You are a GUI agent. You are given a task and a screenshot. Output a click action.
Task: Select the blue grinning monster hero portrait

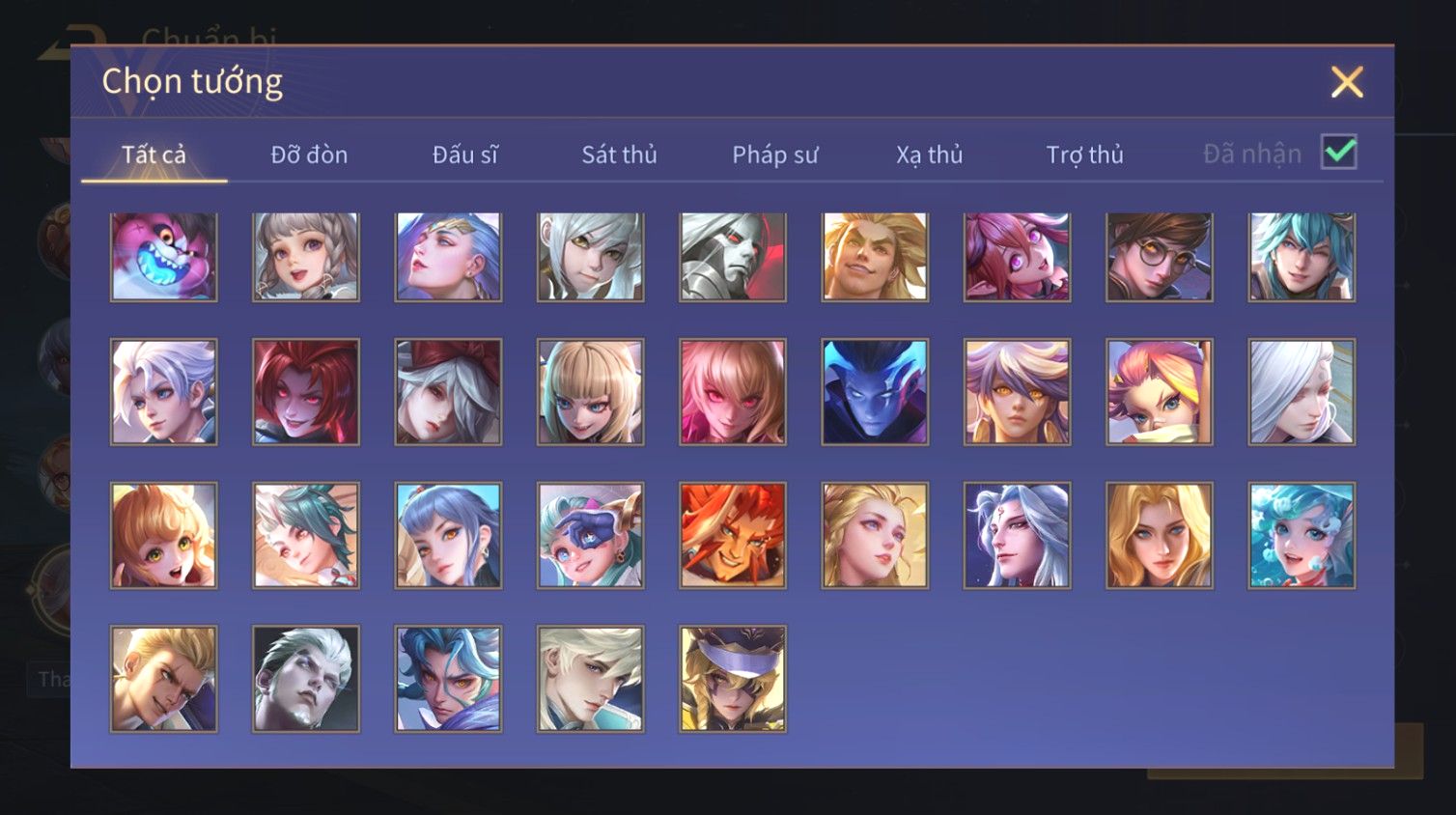[164, 257]
